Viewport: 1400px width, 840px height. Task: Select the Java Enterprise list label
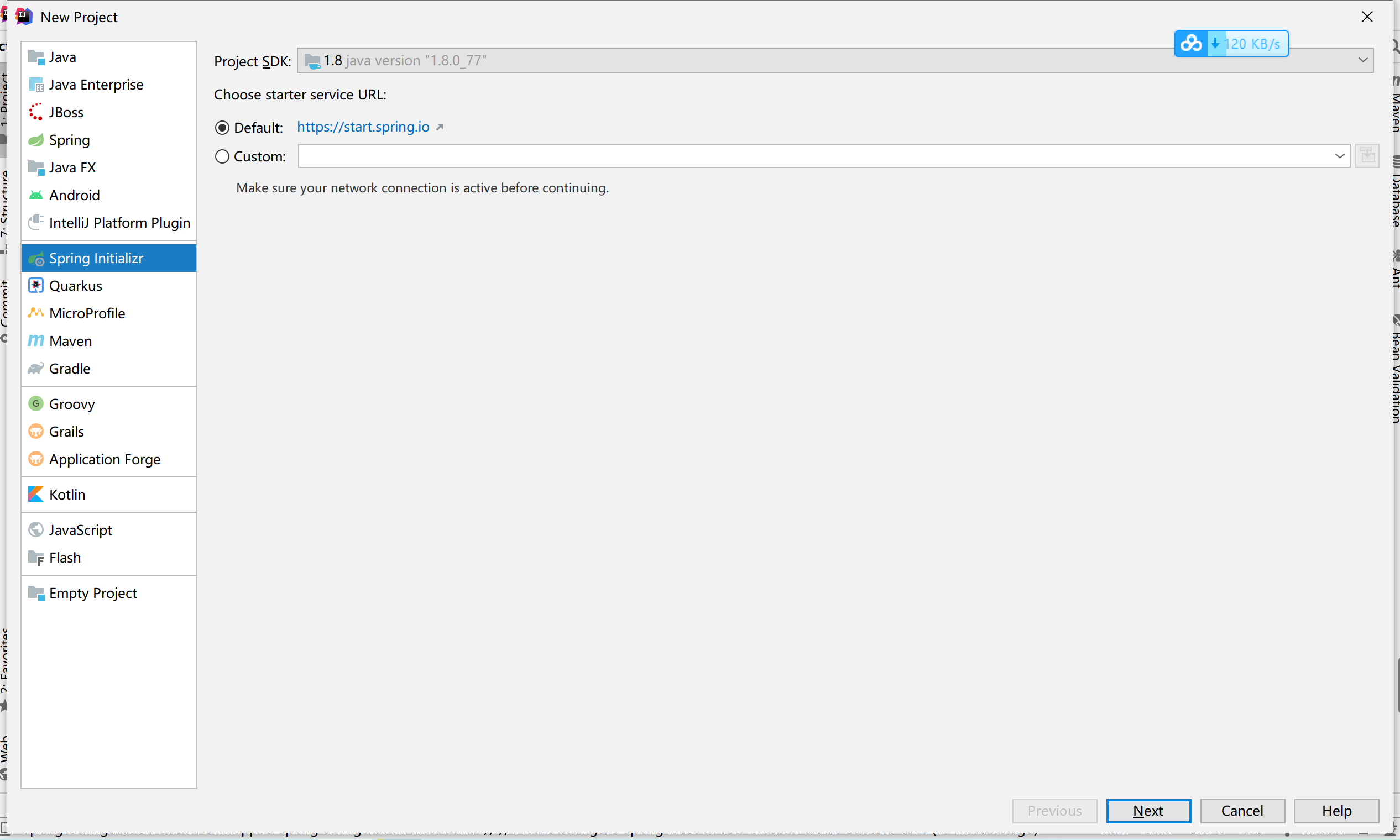point(96,85)
